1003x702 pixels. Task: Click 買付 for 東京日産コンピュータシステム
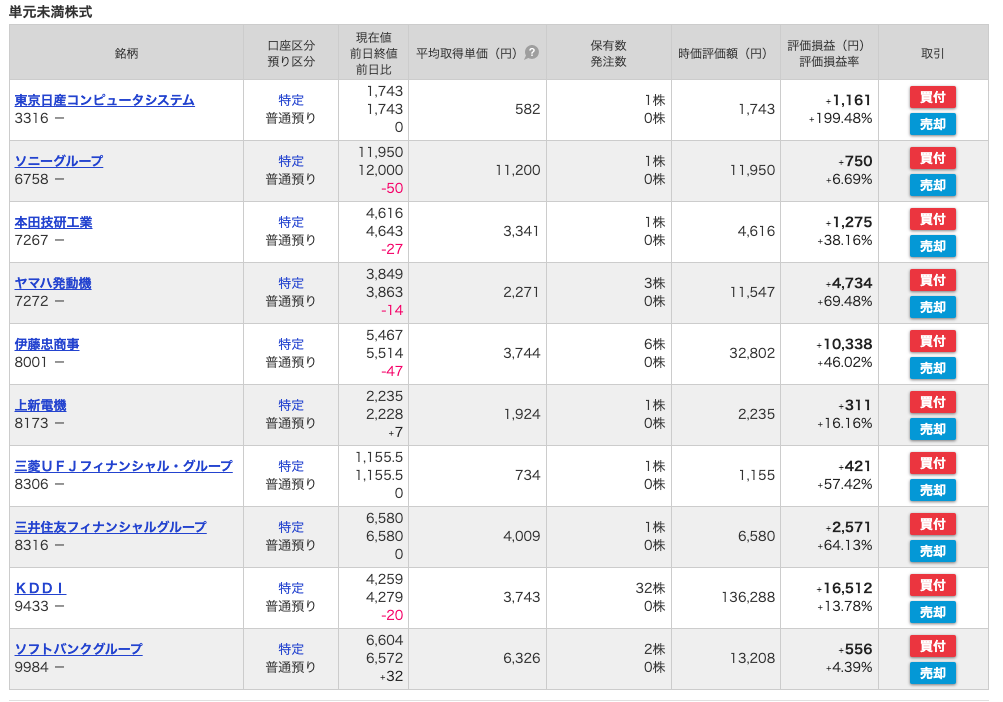[933, 97]
